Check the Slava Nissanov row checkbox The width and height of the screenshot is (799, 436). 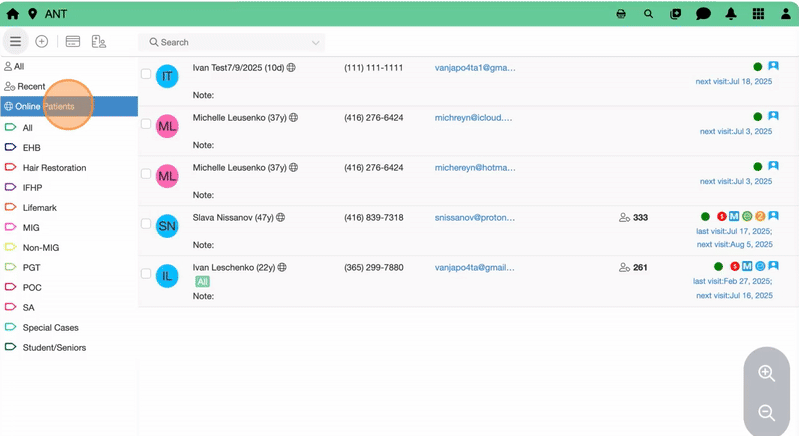(x=146, y=224)
